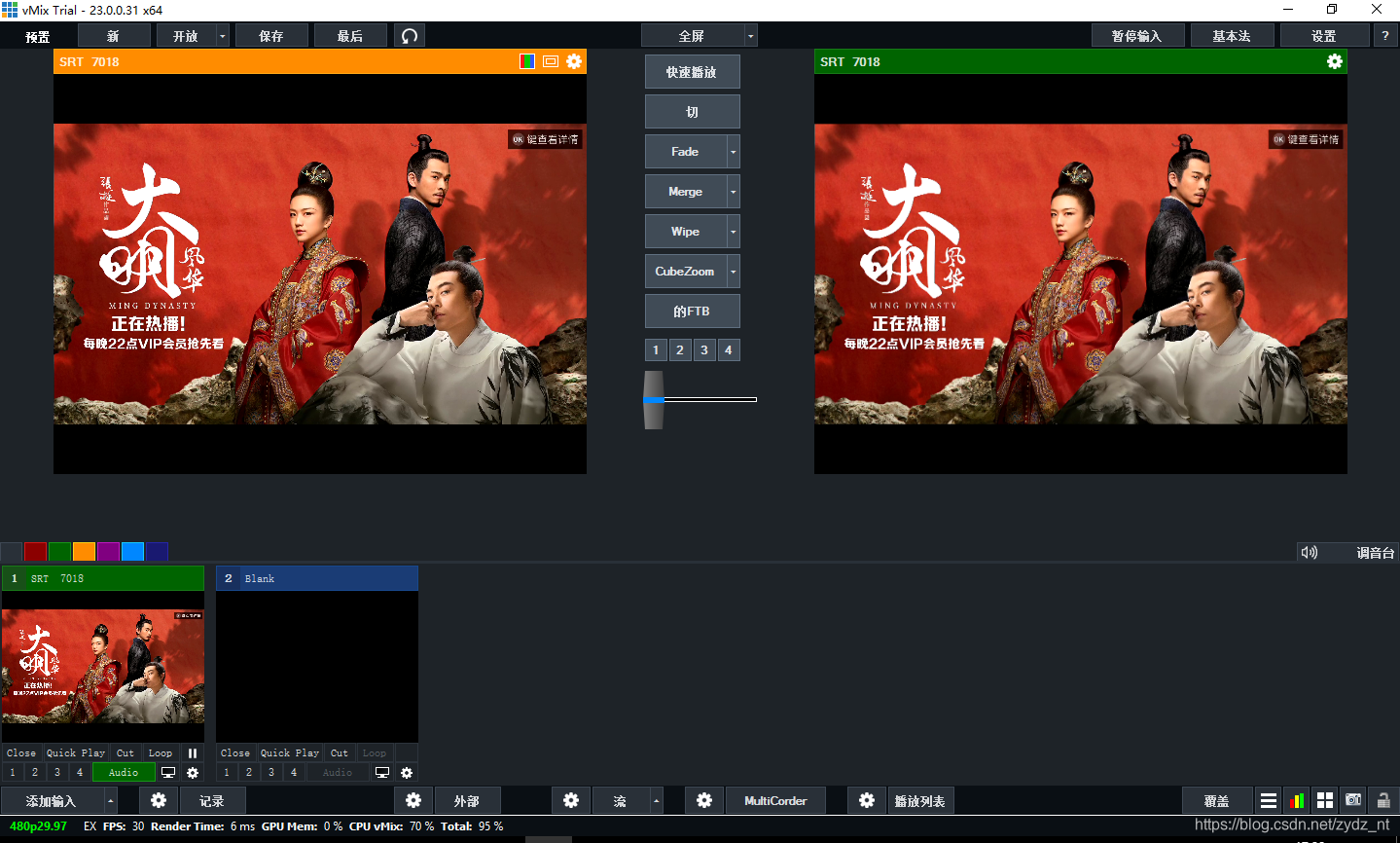Image resolution: width=1400 pixels, height=843 pixels.
Task: Click the transition T-bar slider handle
Action: point(654,399)
